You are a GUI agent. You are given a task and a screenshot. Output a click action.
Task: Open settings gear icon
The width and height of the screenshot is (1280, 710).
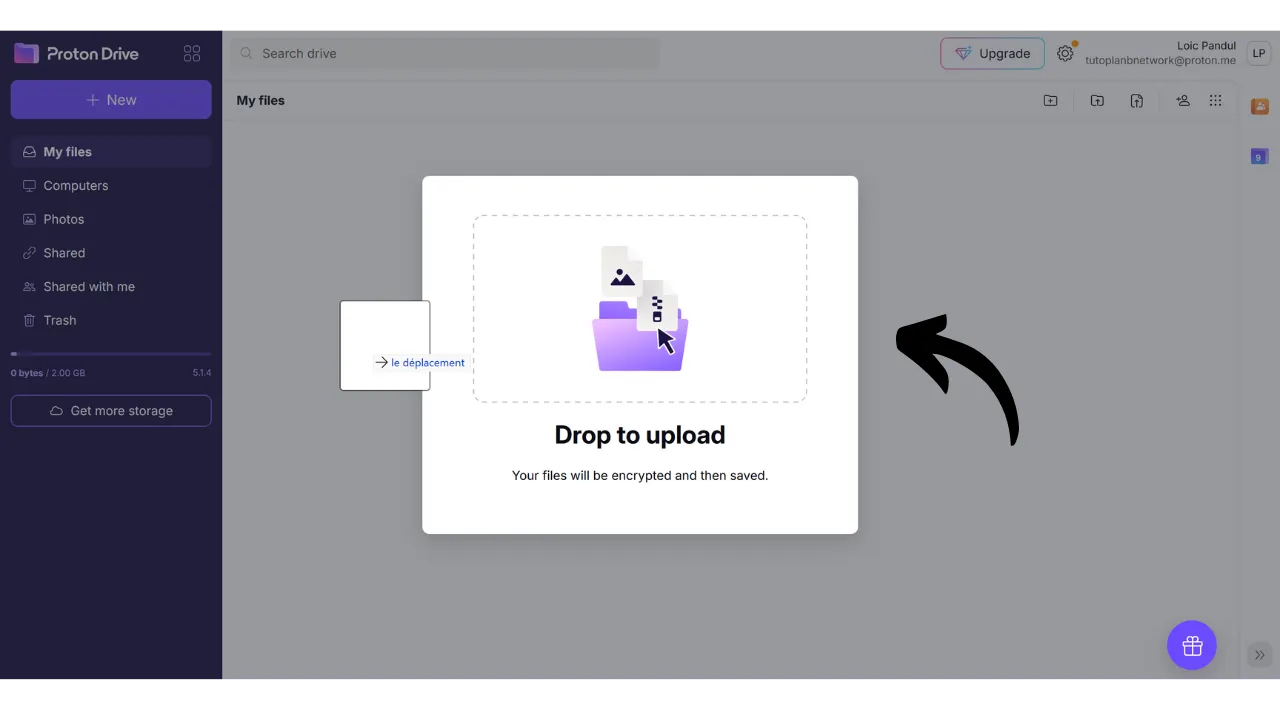coord(1065,54)
